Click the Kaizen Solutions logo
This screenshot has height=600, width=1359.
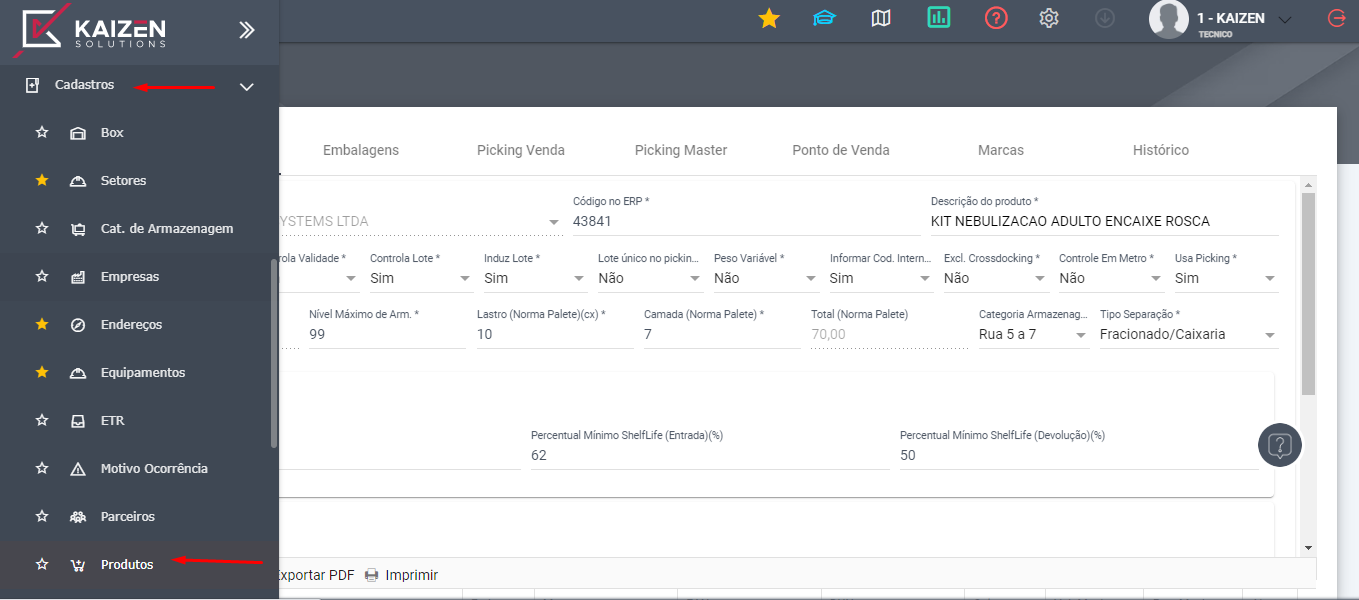pyautogui.click(x=92, y=29)
